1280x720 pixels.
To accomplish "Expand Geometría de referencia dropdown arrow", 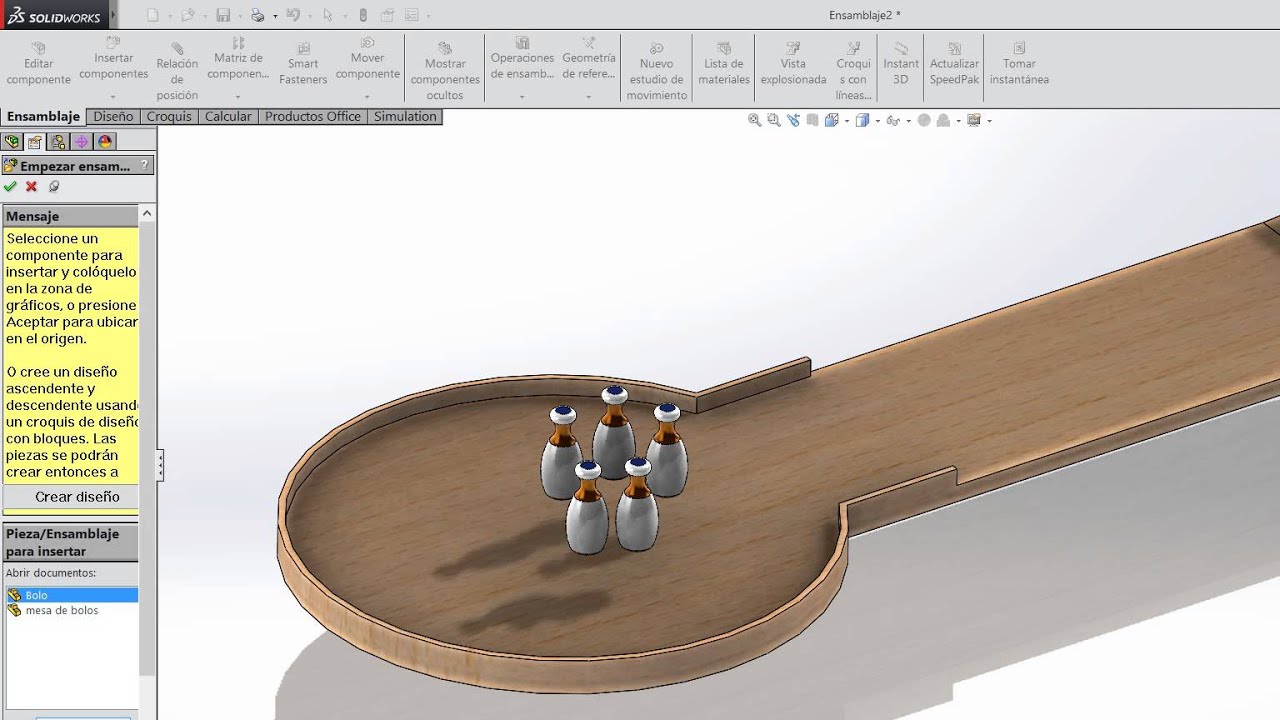I will click(589, 96).
